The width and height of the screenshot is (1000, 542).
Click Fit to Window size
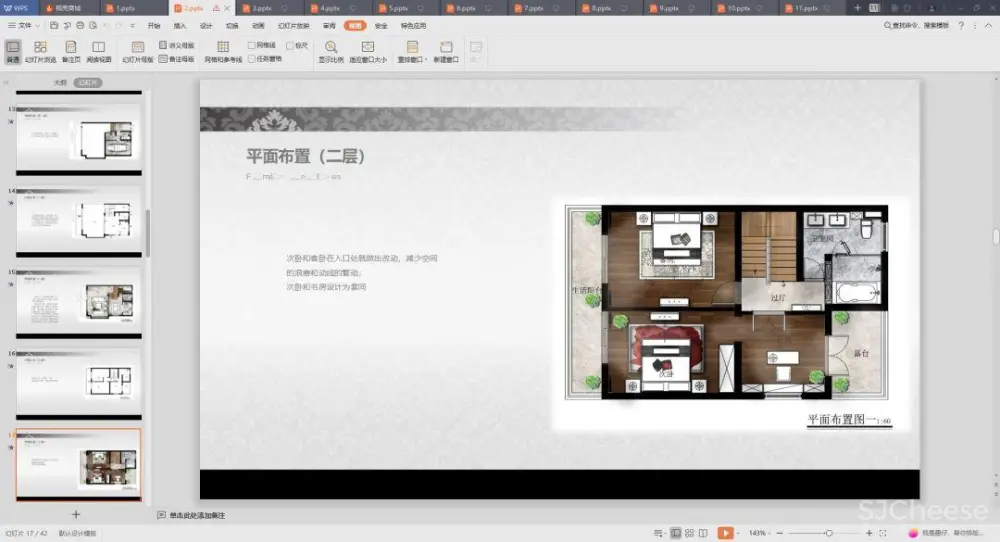(368, 51)
